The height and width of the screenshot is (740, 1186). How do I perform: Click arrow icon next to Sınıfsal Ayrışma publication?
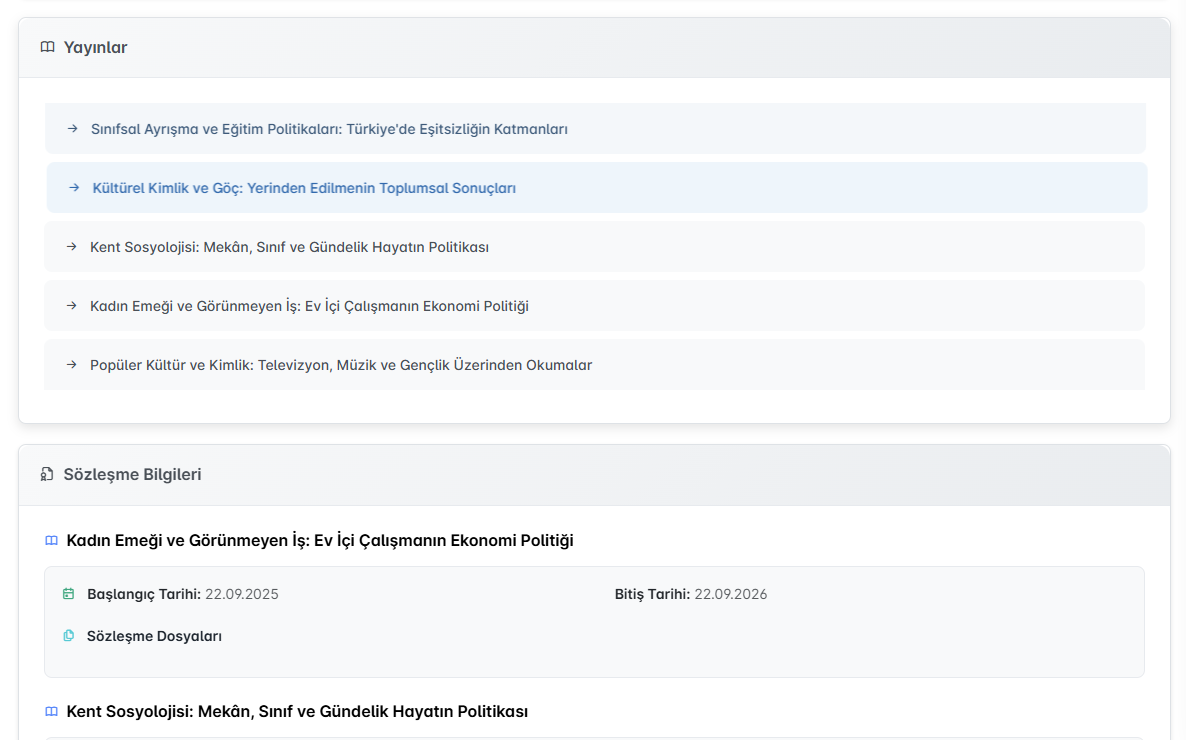pos(72,129)
